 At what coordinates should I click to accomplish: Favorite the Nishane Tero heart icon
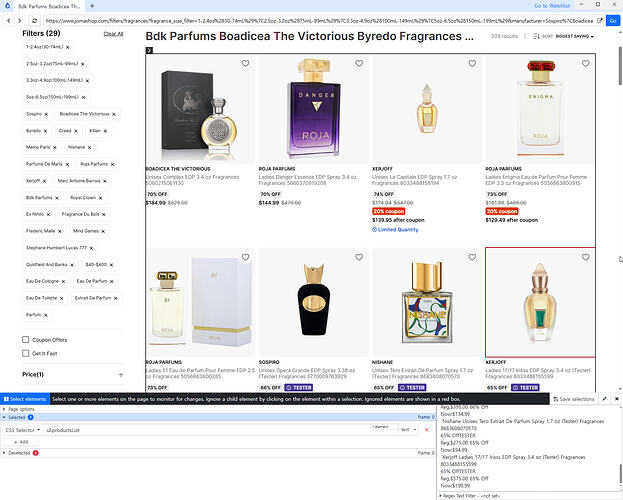point(472,257)
